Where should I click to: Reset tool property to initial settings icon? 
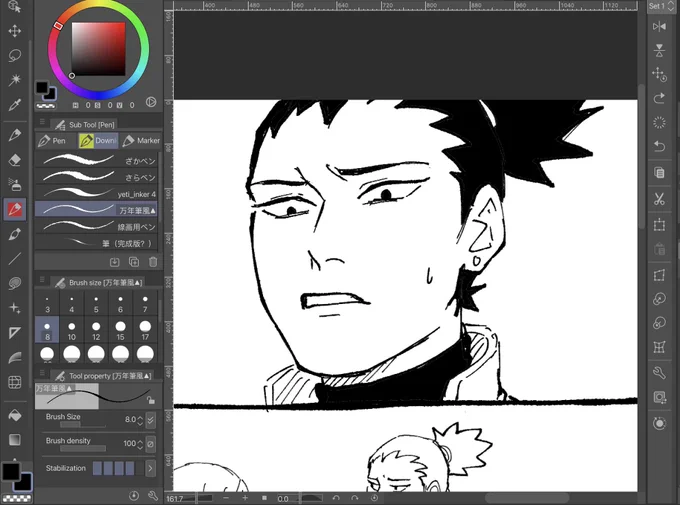point(134,495)
